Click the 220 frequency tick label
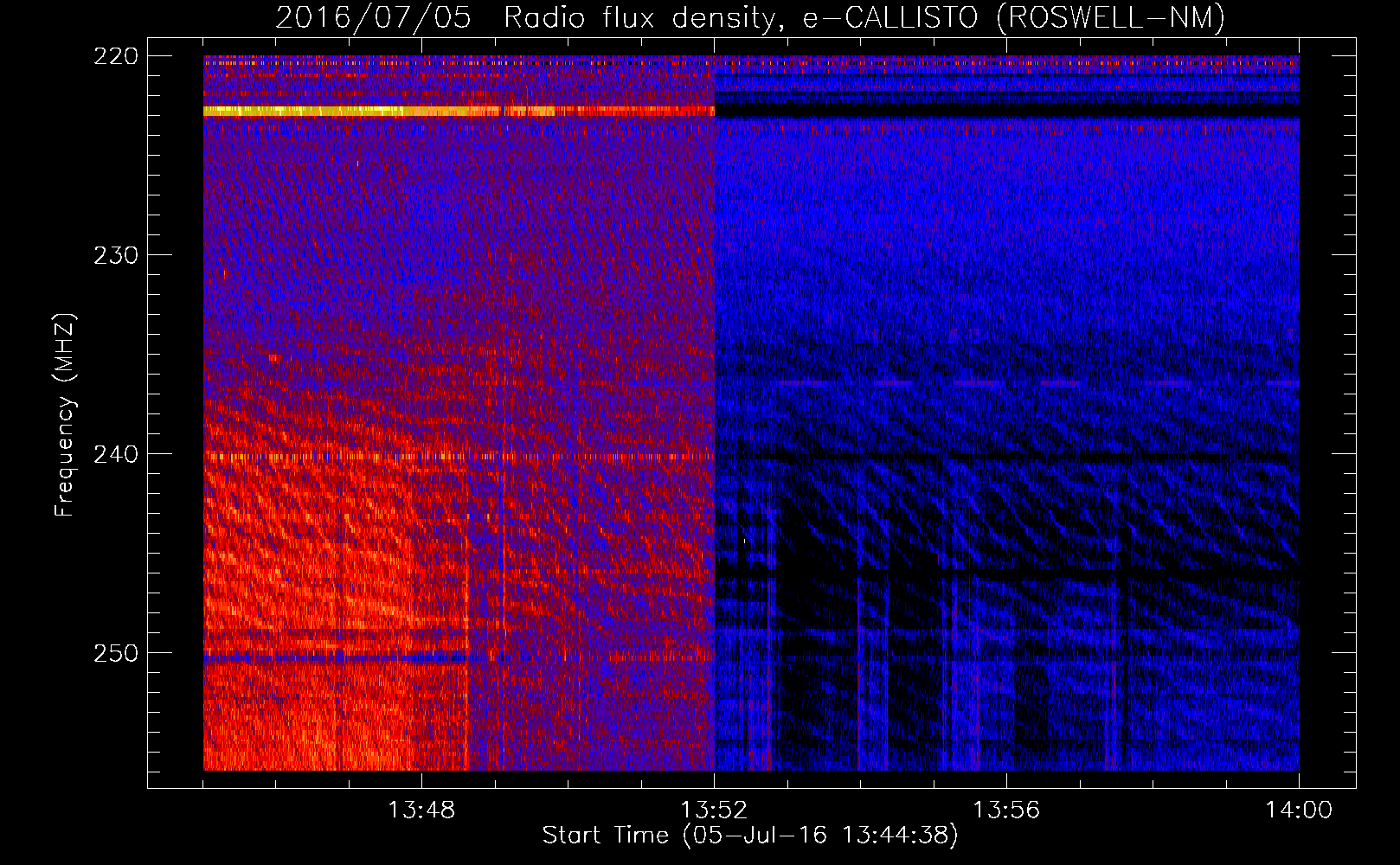Viewport: 1400px width, 865px height. pos(115,56)
